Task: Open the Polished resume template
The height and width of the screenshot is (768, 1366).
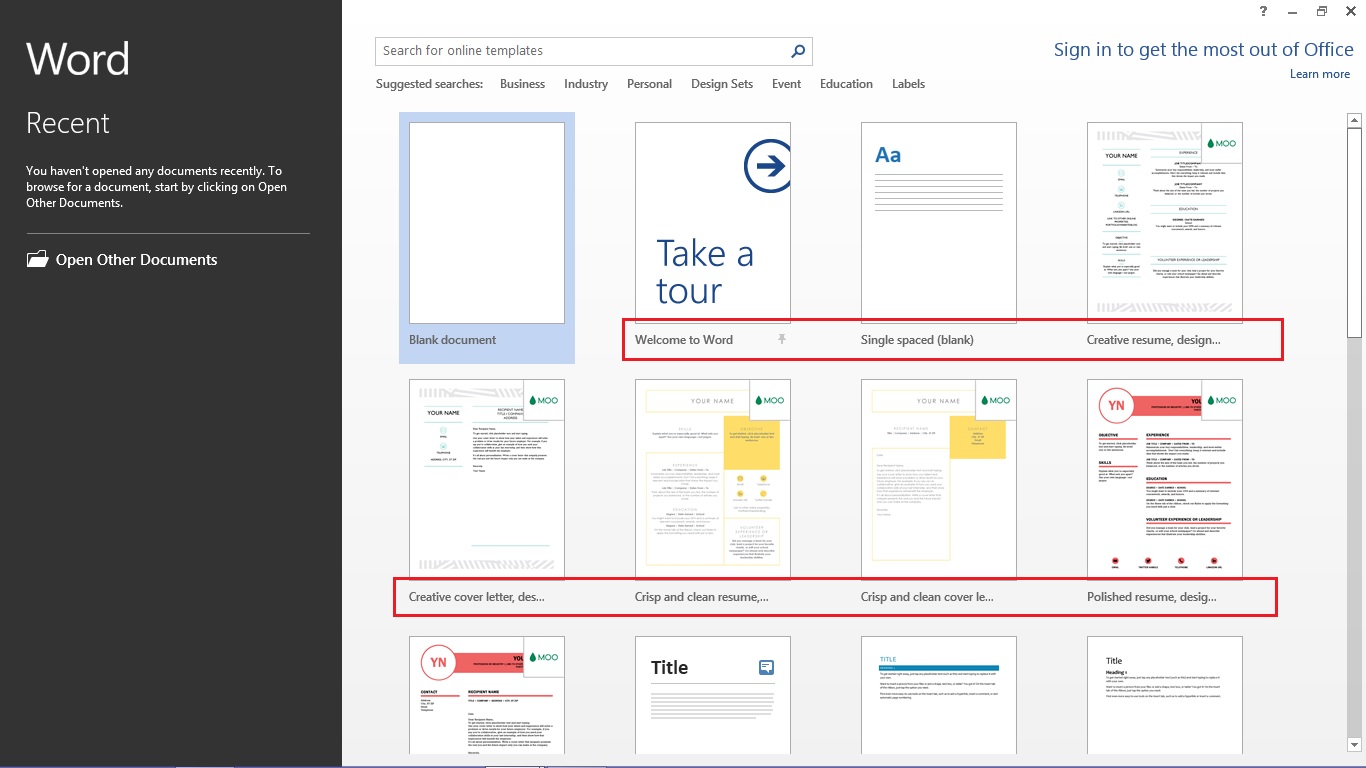Action: click(1165, 480)
